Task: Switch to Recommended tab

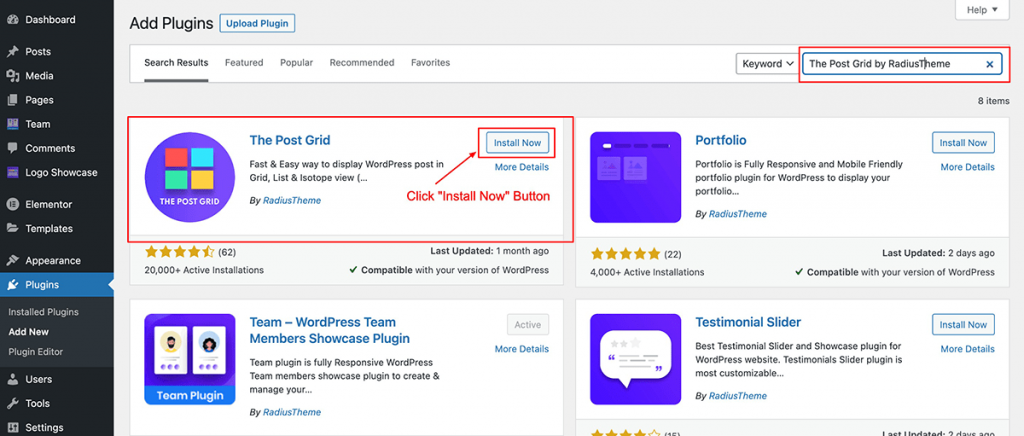Action: pyautogui.click(x=362, y=63)
